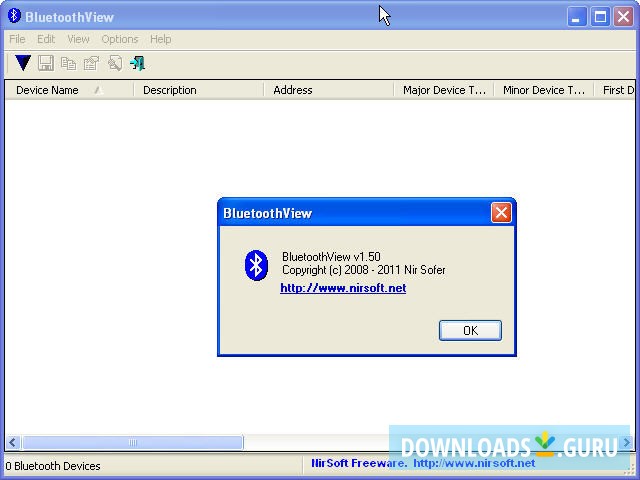The width and height of the screenshot is (640, 480).
Task: Click the blue triangle toolbar icon
Action: click(23, 63)
